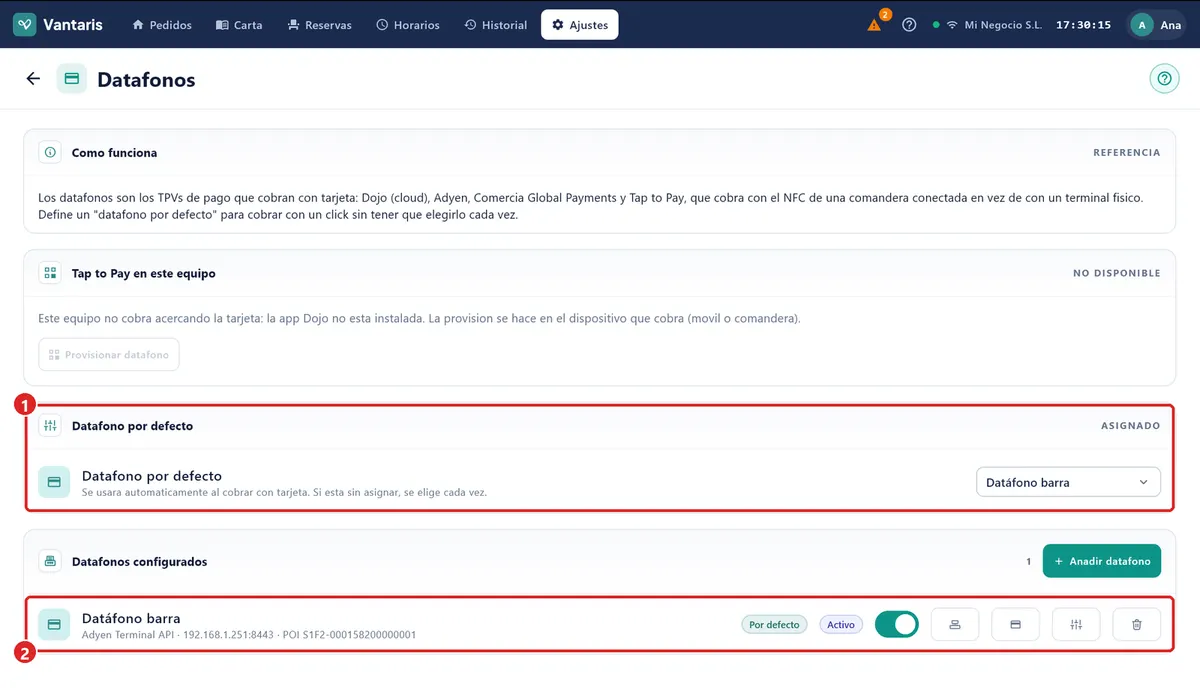The image size is (1200, 692).
Task: View the Historial tab
Action: click(x=496, y=25)
